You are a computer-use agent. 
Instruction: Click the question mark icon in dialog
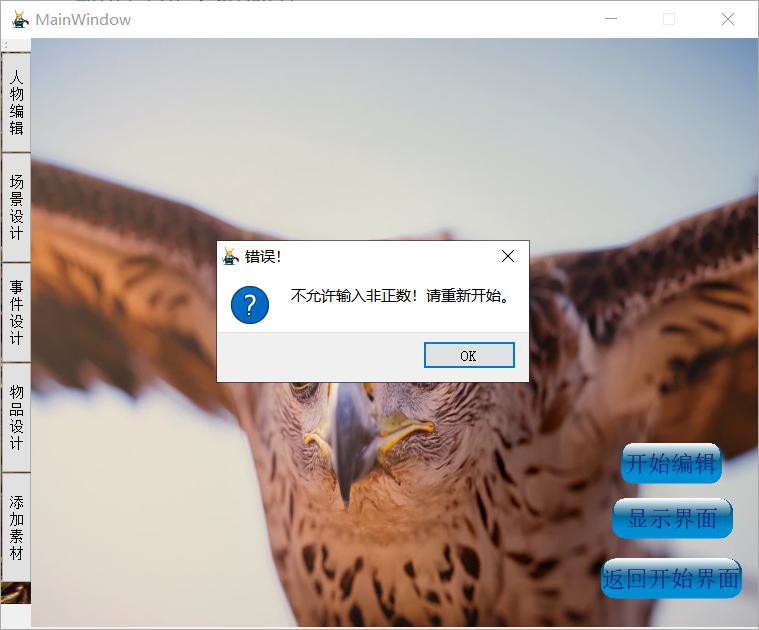pyautogui.click(x=250, y=305)
